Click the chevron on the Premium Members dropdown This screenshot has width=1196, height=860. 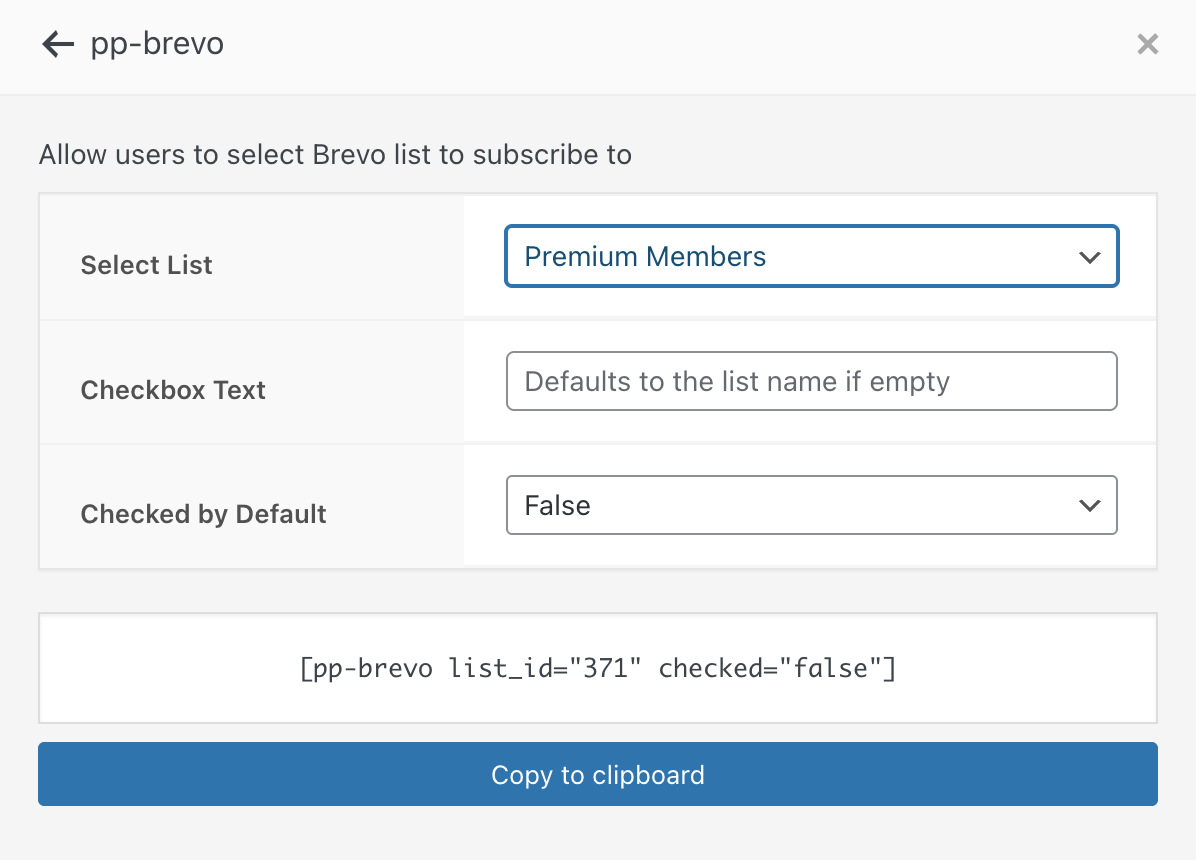point(1089,258)
